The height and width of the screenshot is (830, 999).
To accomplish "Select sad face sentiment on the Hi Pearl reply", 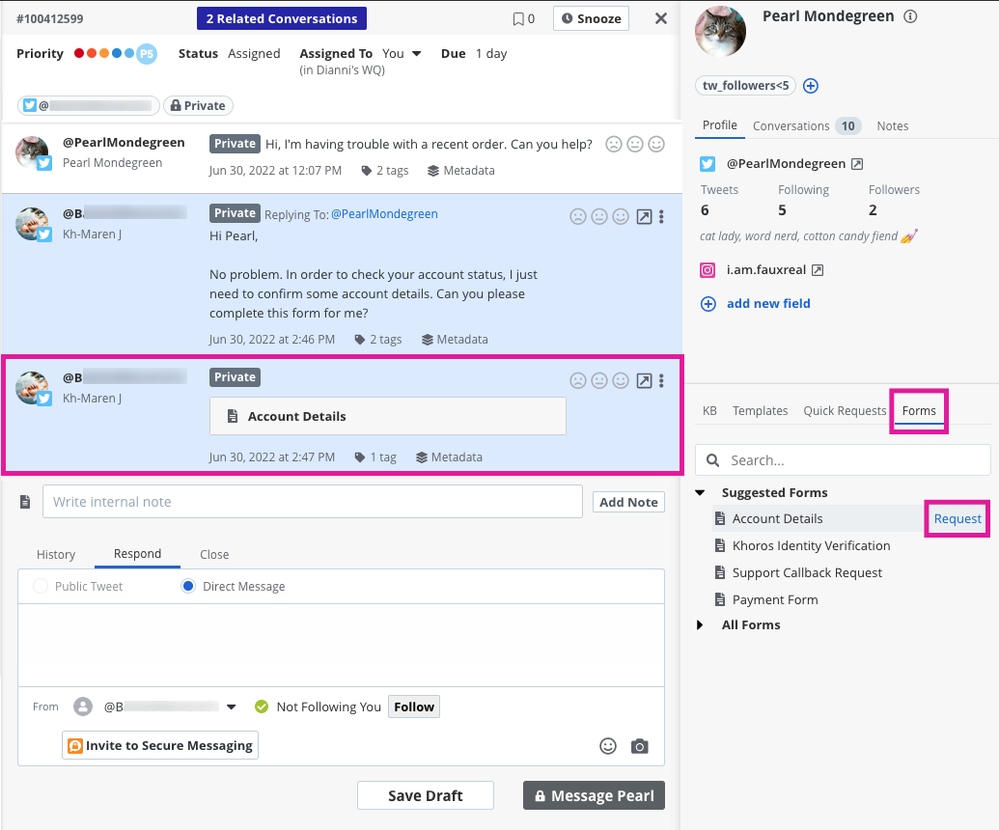I will [x=578, y=217].
